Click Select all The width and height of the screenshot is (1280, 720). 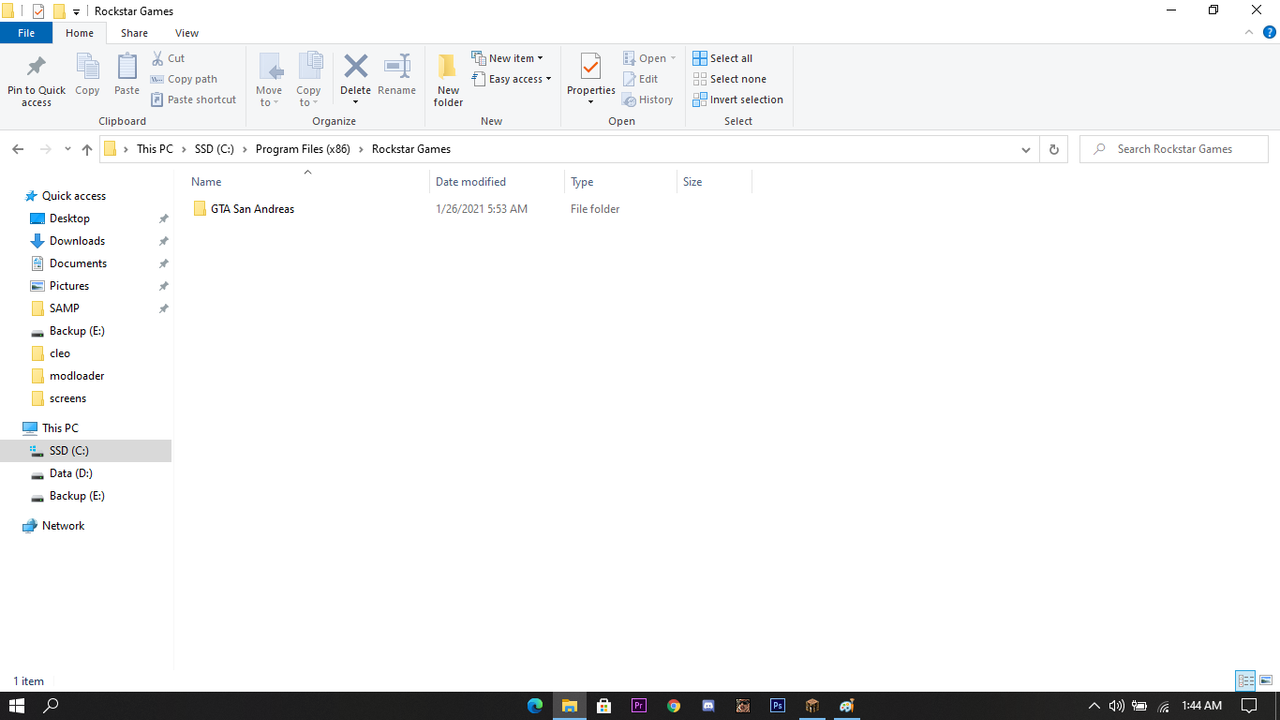click(x=722, y=58)
